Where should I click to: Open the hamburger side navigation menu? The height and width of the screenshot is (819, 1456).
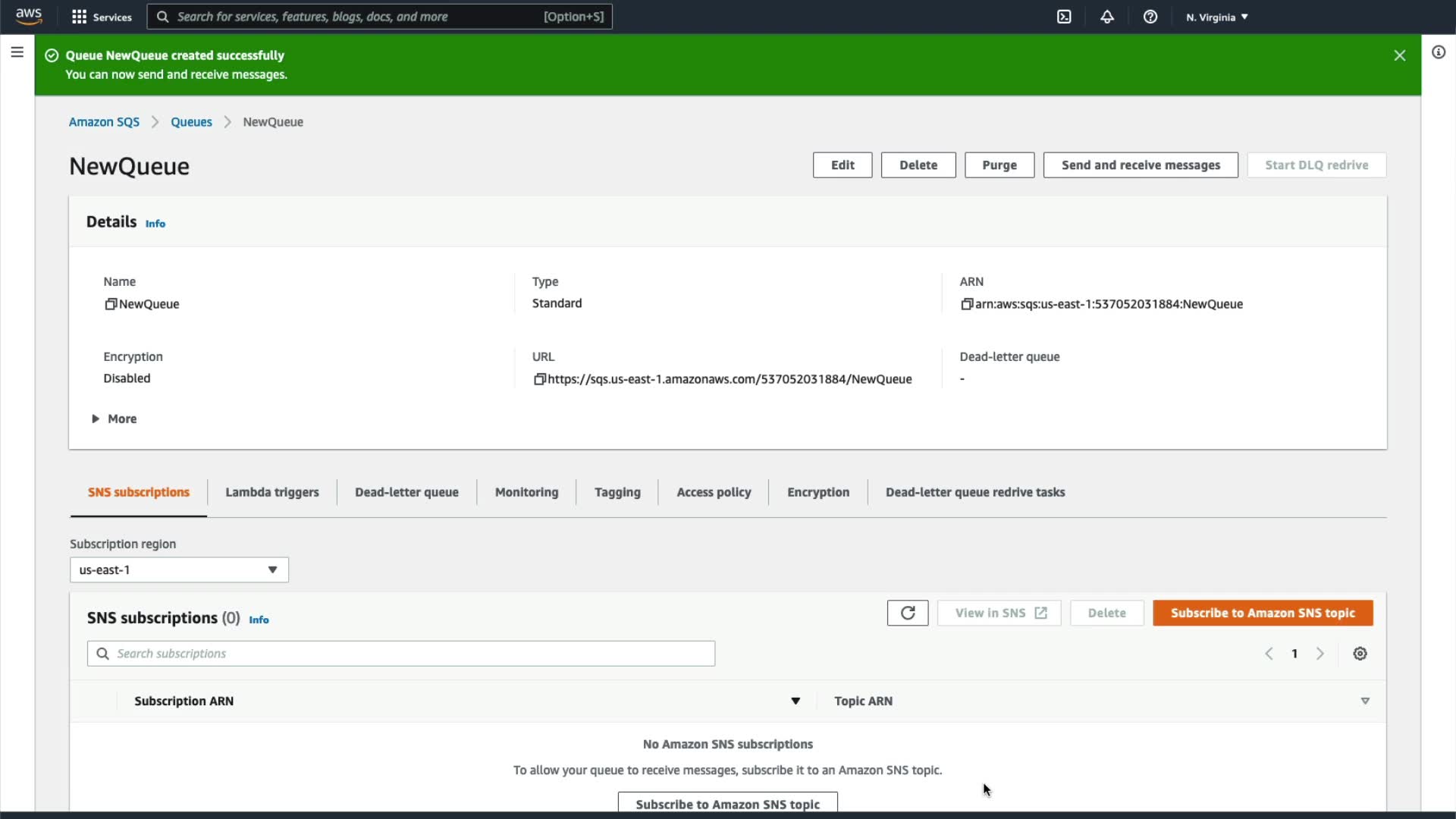17,52
